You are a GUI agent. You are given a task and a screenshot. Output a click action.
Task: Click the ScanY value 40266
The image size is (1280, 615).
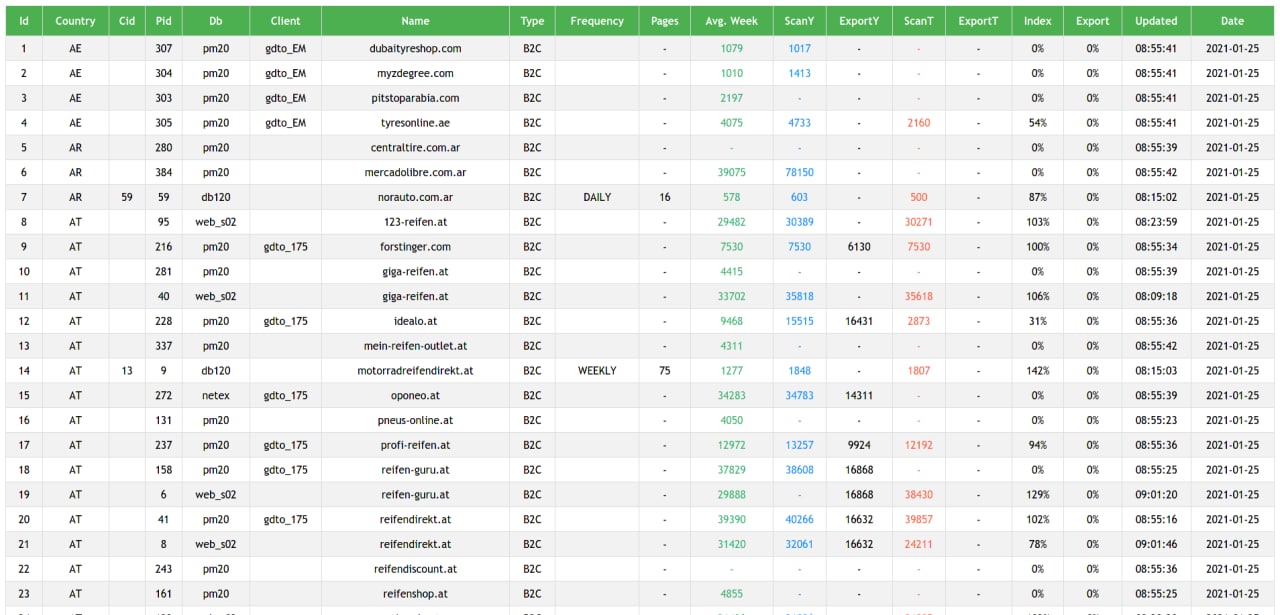[799, 520]
